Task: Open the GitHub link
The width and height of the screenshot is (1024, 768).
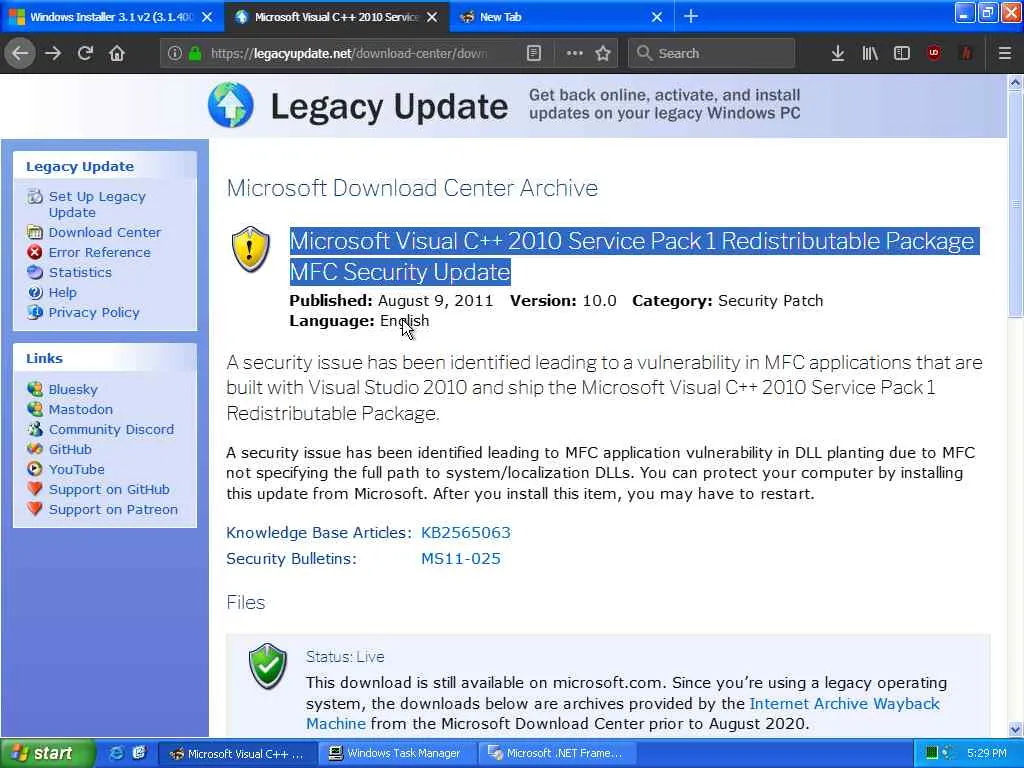Action: click(x=70, y=449)
